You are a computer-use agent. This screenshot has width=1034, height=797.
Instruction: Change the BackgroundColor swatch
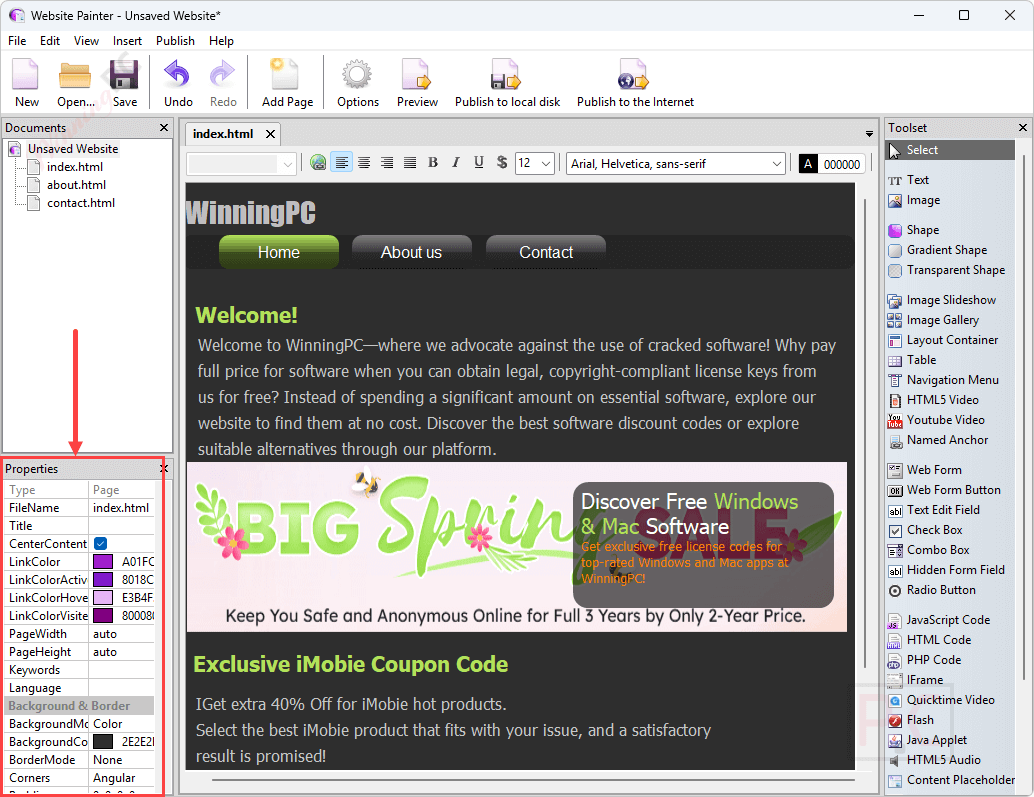(x=103, y=742)
